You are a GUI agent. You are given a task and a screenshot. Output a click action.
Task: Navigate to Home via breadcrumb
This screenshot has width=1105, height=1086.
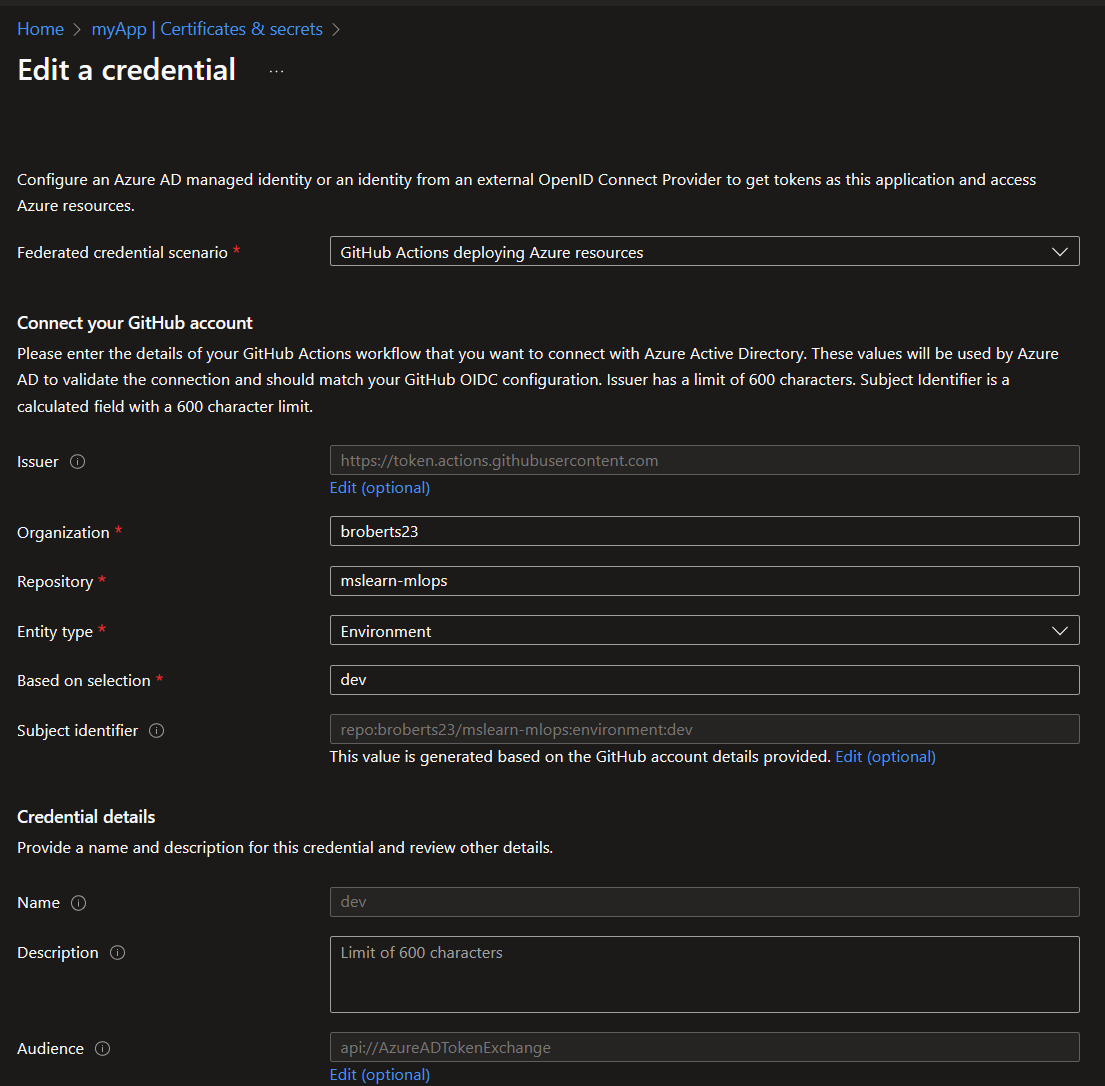[40, 29]
